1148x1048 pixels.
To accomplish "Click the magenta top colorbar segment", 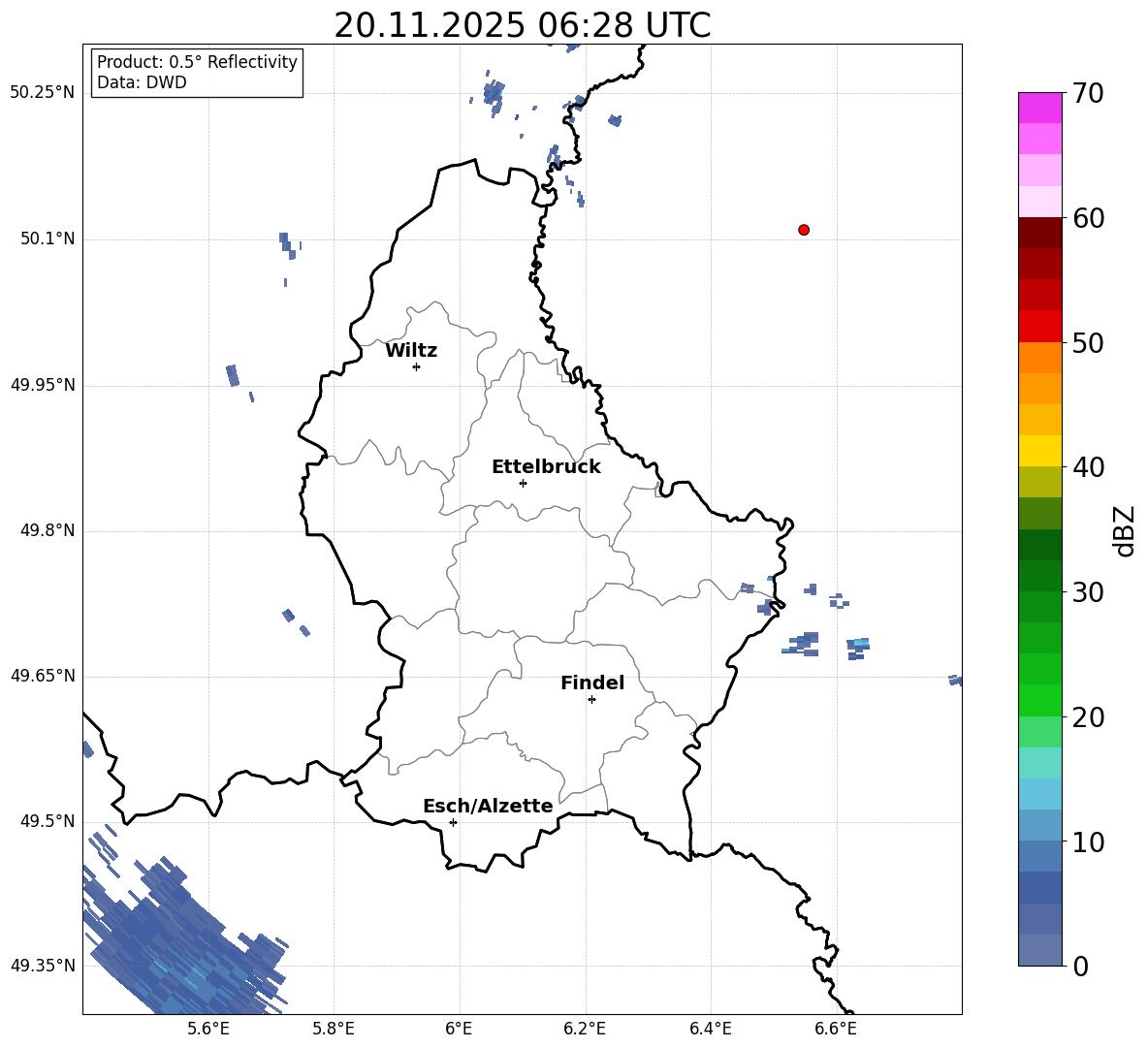I will click(x=1039, y=108).
